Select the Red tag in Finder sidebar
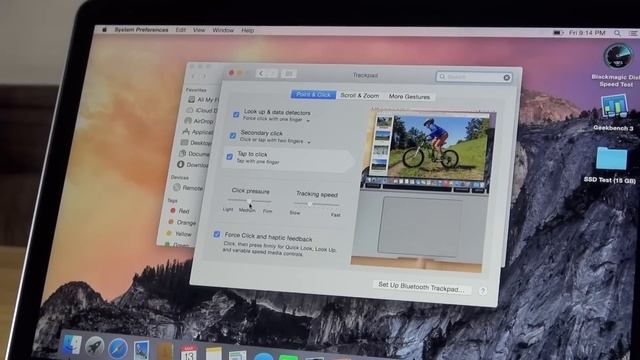 click(x=179, y=211)
